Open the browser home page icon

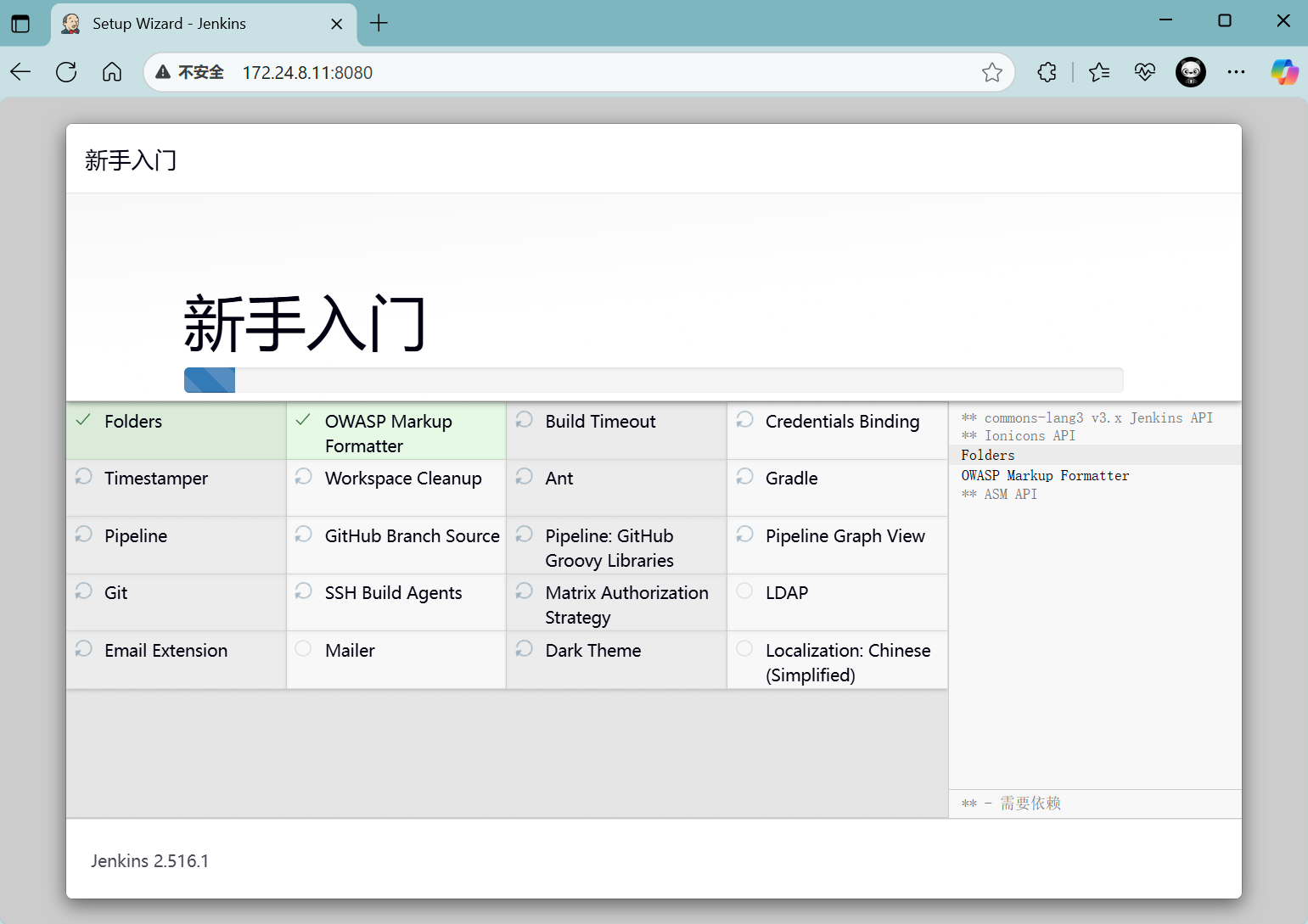coord(112,72)
